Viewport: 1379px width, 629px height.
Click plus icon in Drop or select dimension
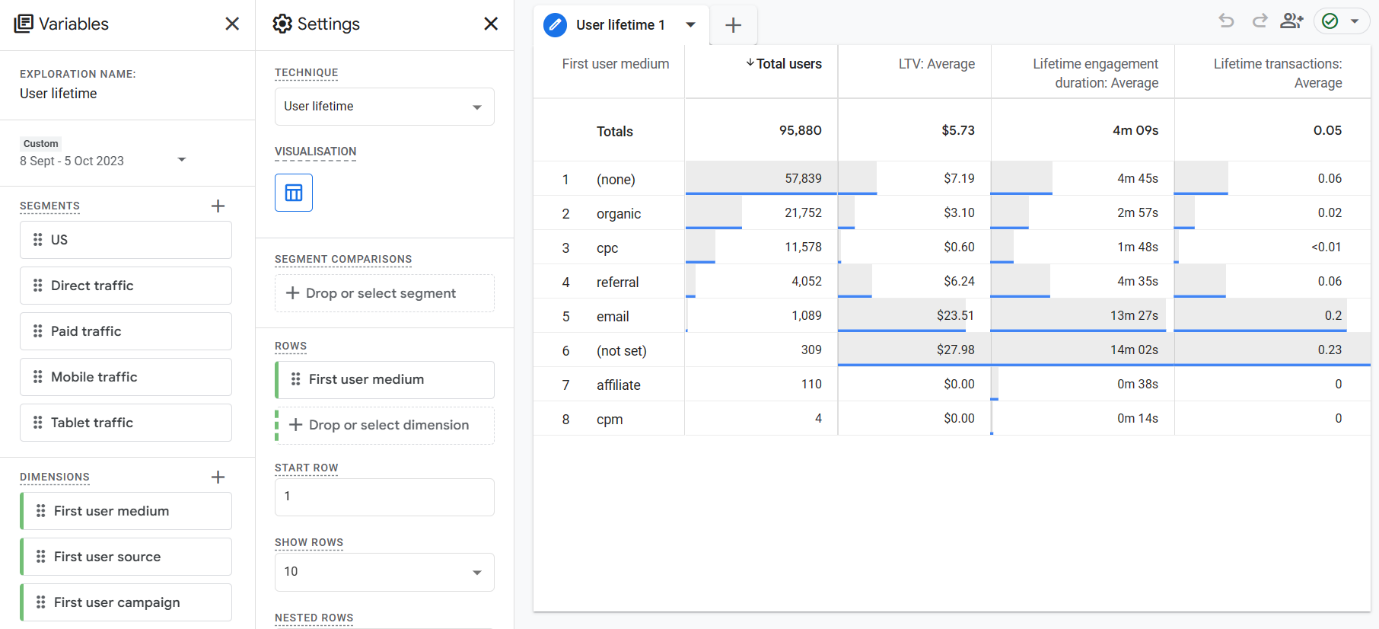[296, 425]
